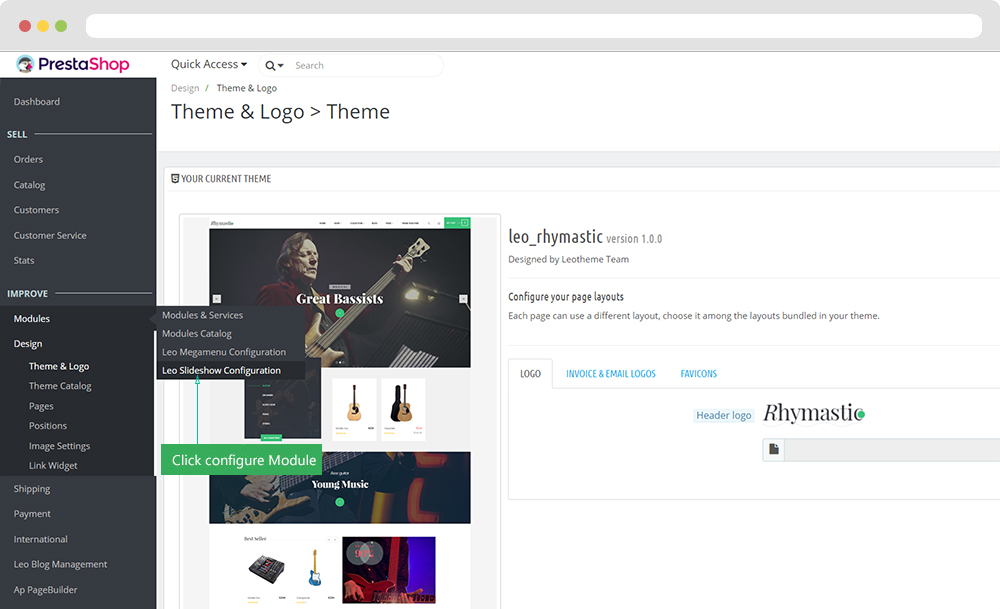Open the Orders menu
The width and height of the screenshot is (1000, 609).
click(28, 159)
